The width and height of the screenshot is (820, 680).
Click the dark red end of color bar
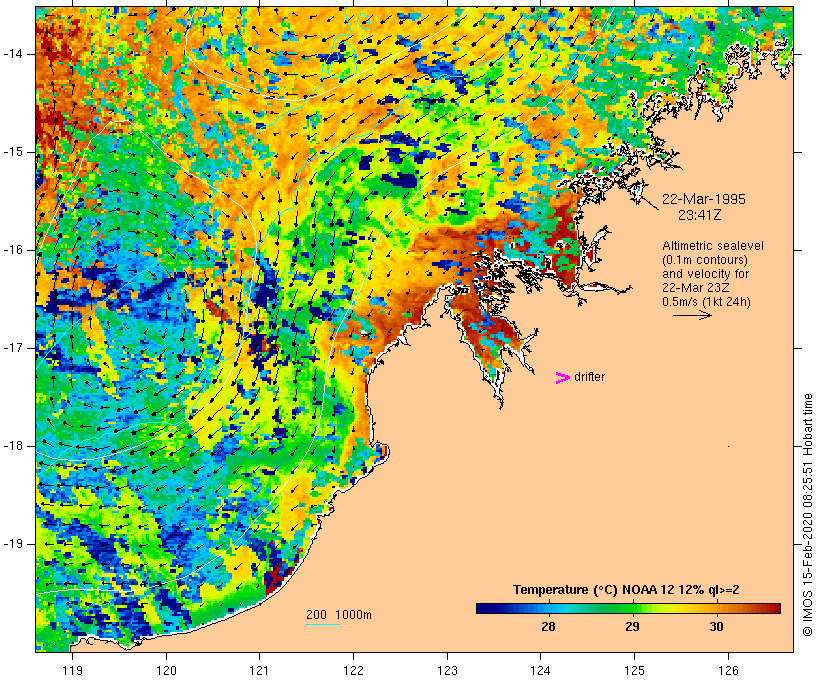coord(774,608)
